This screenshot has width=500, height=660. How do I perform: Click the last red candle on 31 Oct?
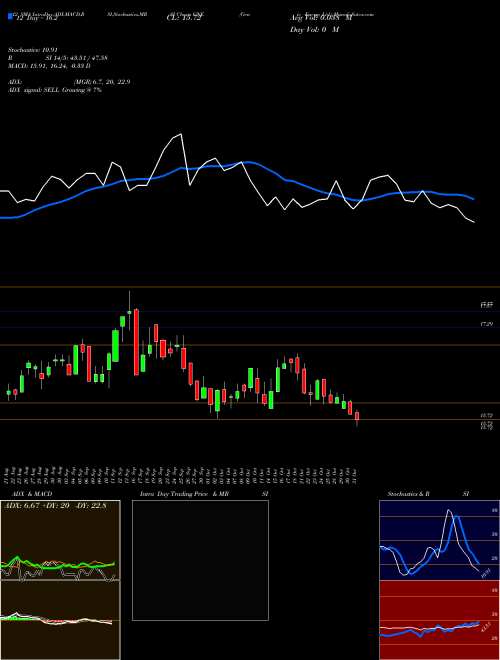(357, 417)
